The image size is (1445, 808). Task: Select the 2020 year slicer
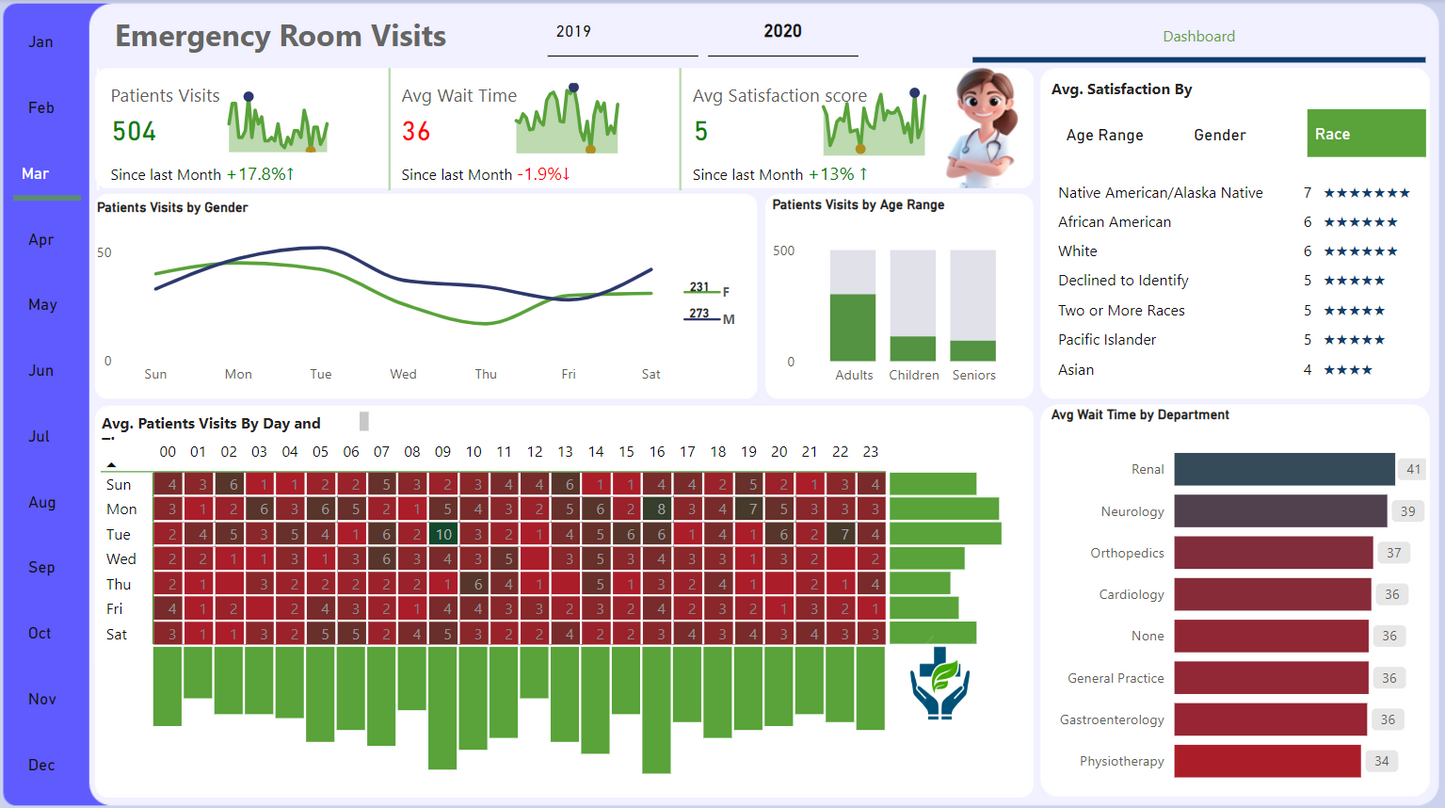coord(782,32)
